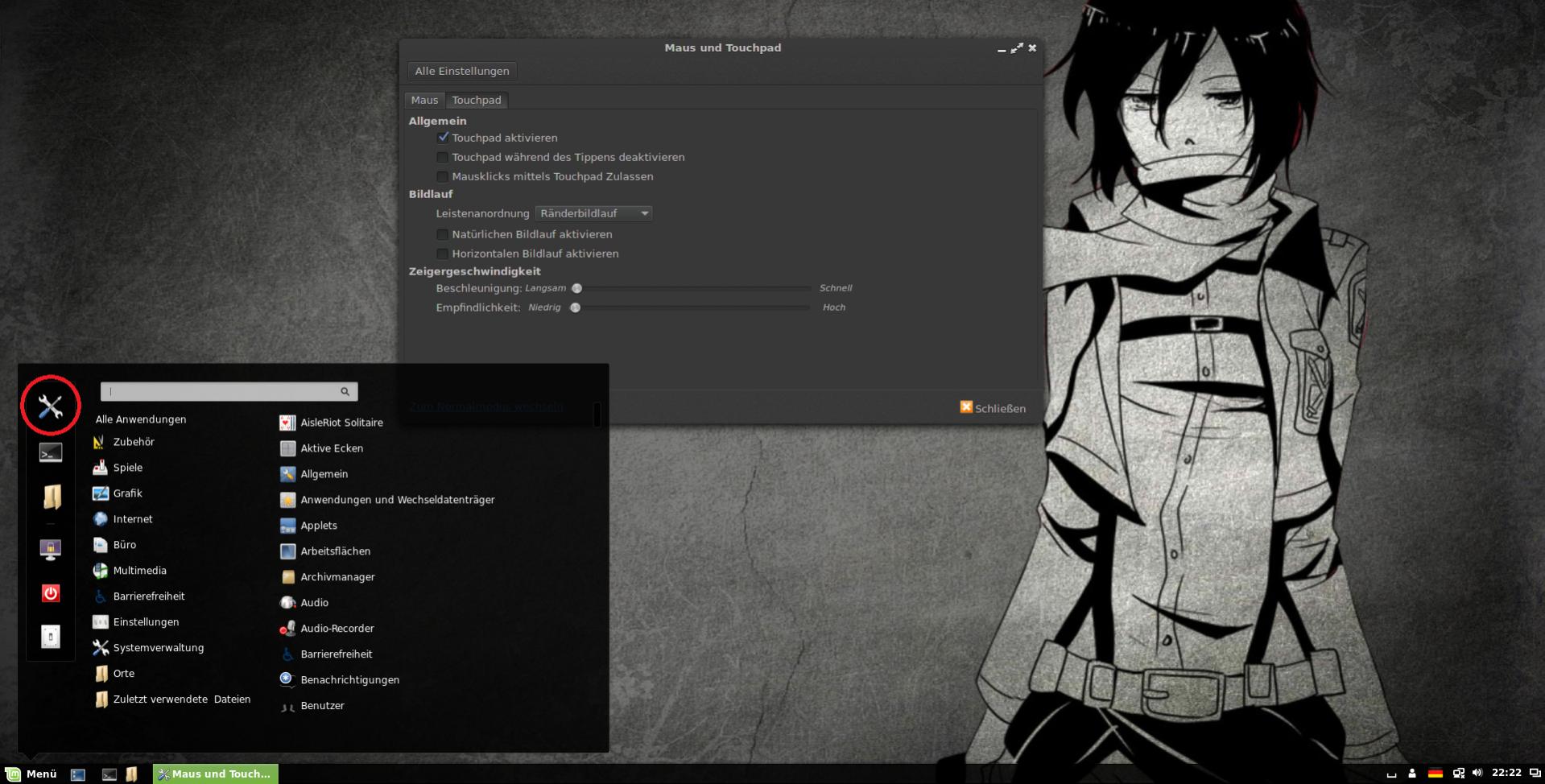Open Audio-Recorder application
Screen dimensions: 1545x784
click(327, 629)
